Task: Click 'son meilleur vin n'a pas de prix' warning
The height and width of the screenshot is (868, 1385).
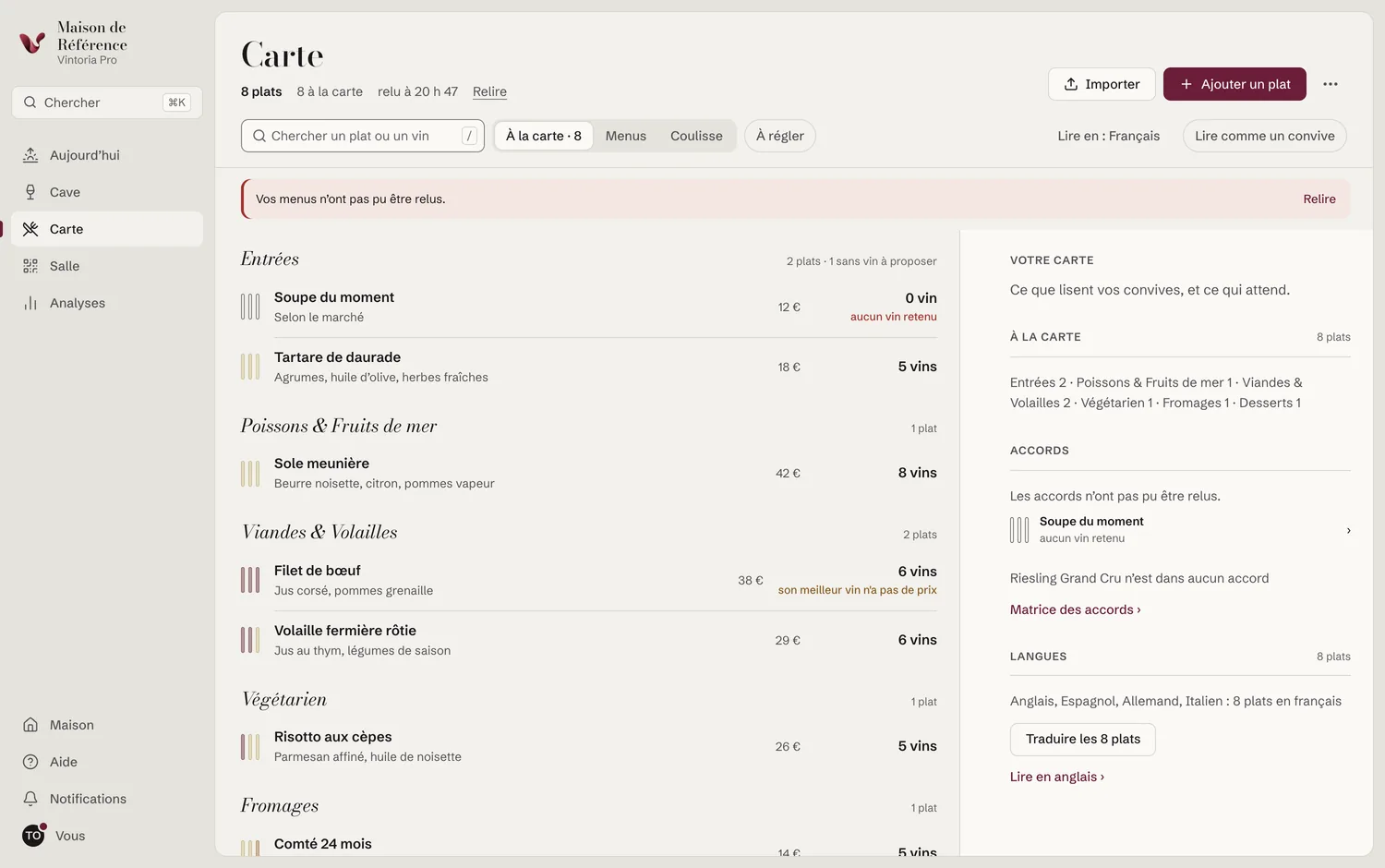Action: [858, 590]
